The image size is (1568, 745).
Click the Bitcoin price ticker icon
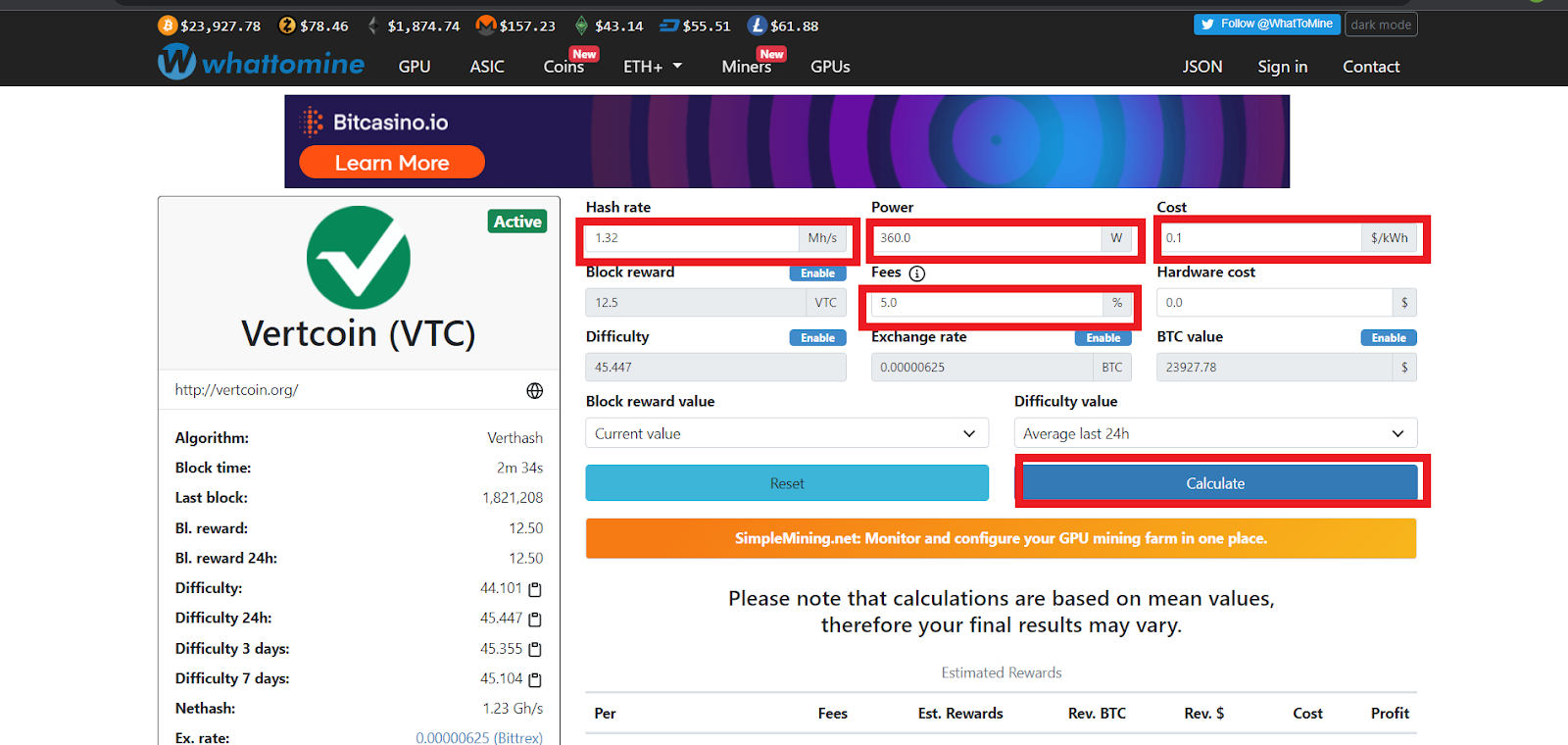point(168,25)
